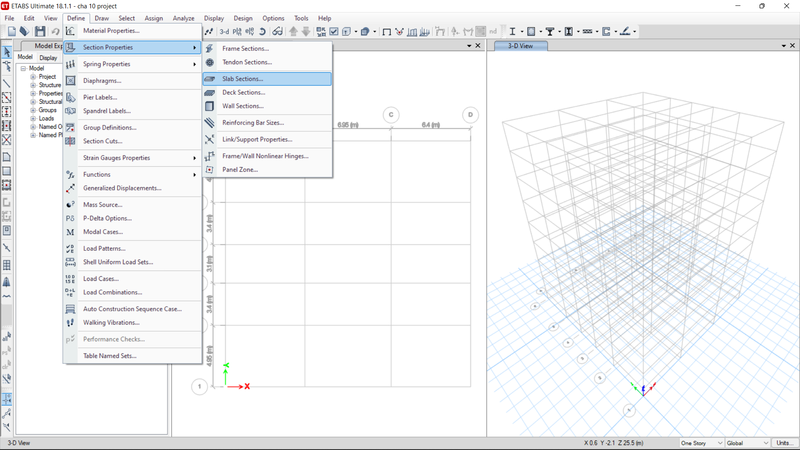Screen dimensions: 800x450
Task: Click the Link/Support Properties icon
Action: point(210,139)
